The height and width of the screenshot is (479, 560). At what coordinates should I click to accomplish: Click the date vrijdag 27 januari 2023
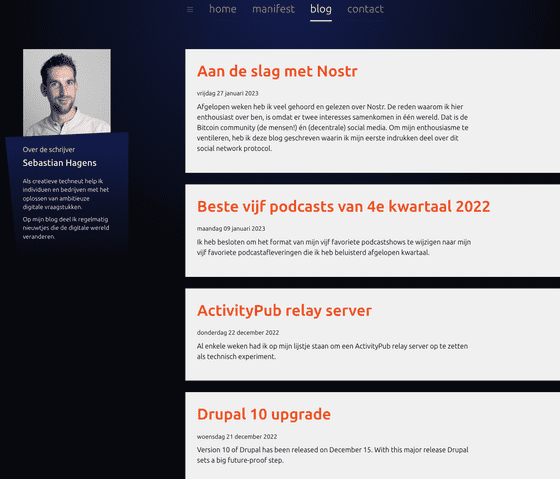point(228,93)
